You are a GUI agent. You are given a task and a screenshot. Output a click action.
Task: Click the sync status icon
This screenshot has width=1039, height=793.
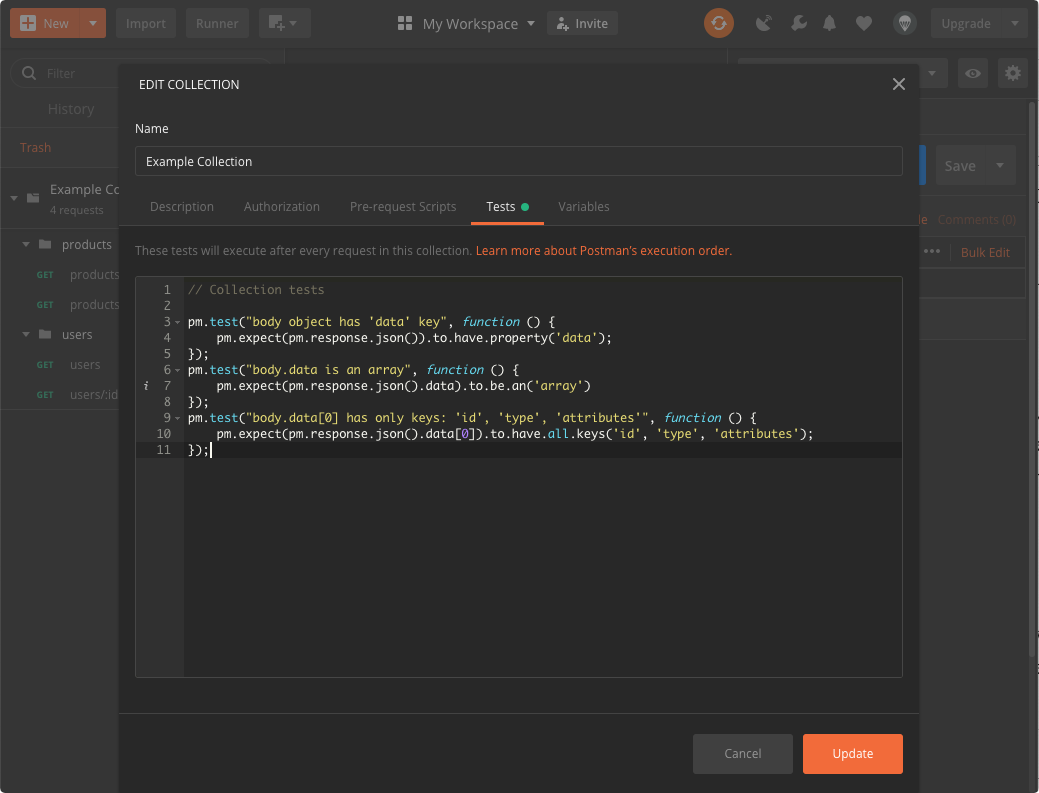pyautogui.click(x=718, y=23)
